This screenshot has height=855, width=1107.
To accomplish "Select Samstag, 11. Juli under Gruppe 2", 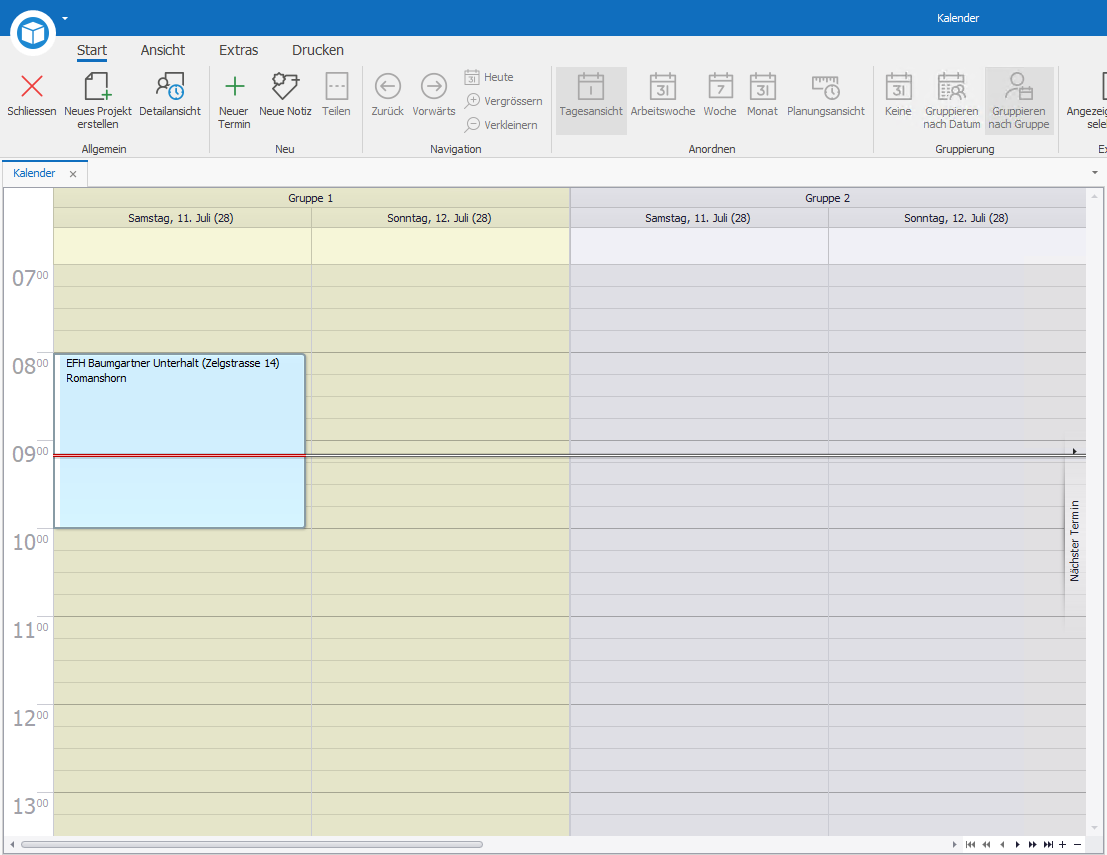I will [698, 218].
